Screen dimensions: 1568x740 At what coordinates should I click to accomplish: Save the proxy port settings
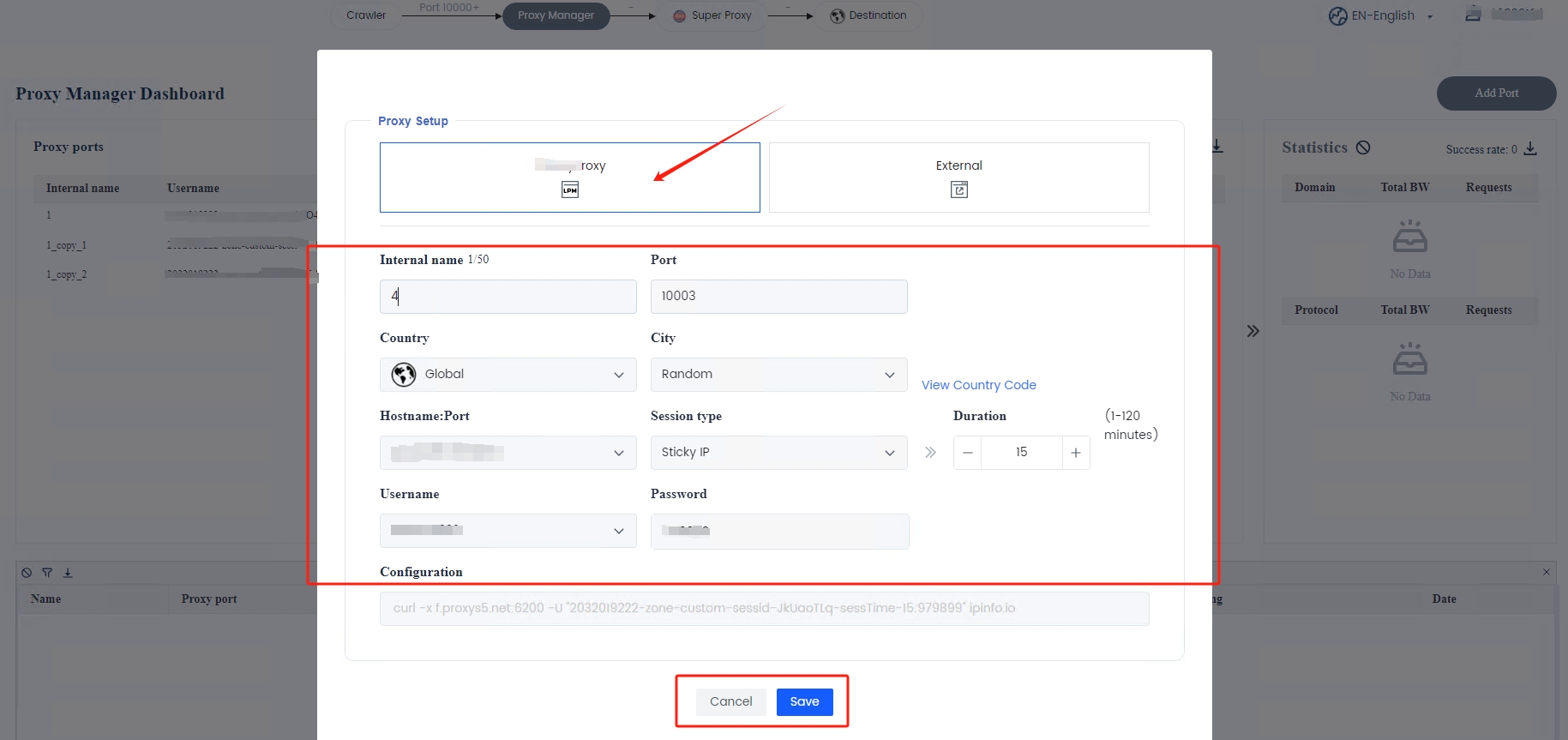tap(804, 701)
